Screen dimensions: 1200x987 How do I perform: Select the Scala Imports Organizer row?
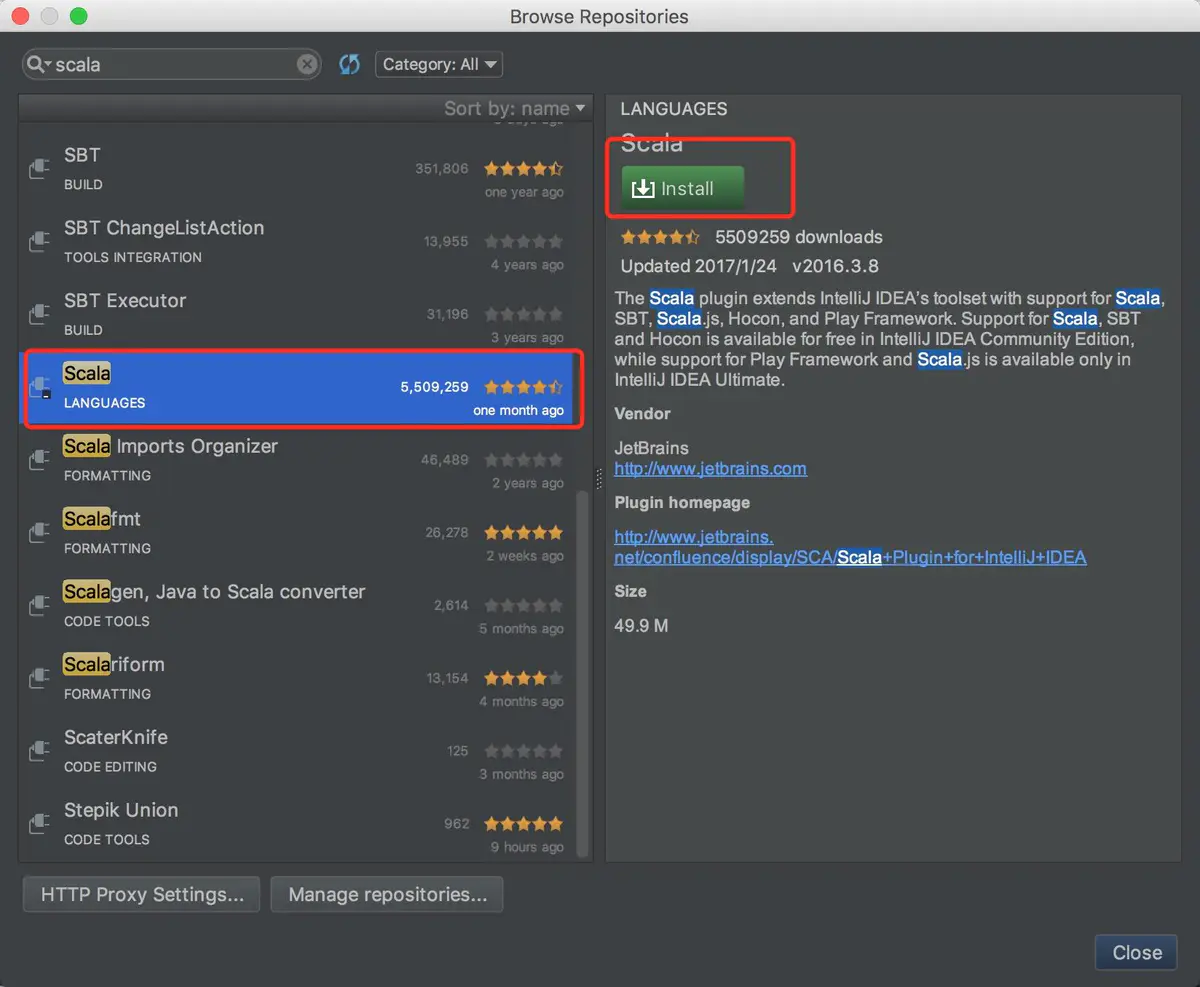point(298,460)
